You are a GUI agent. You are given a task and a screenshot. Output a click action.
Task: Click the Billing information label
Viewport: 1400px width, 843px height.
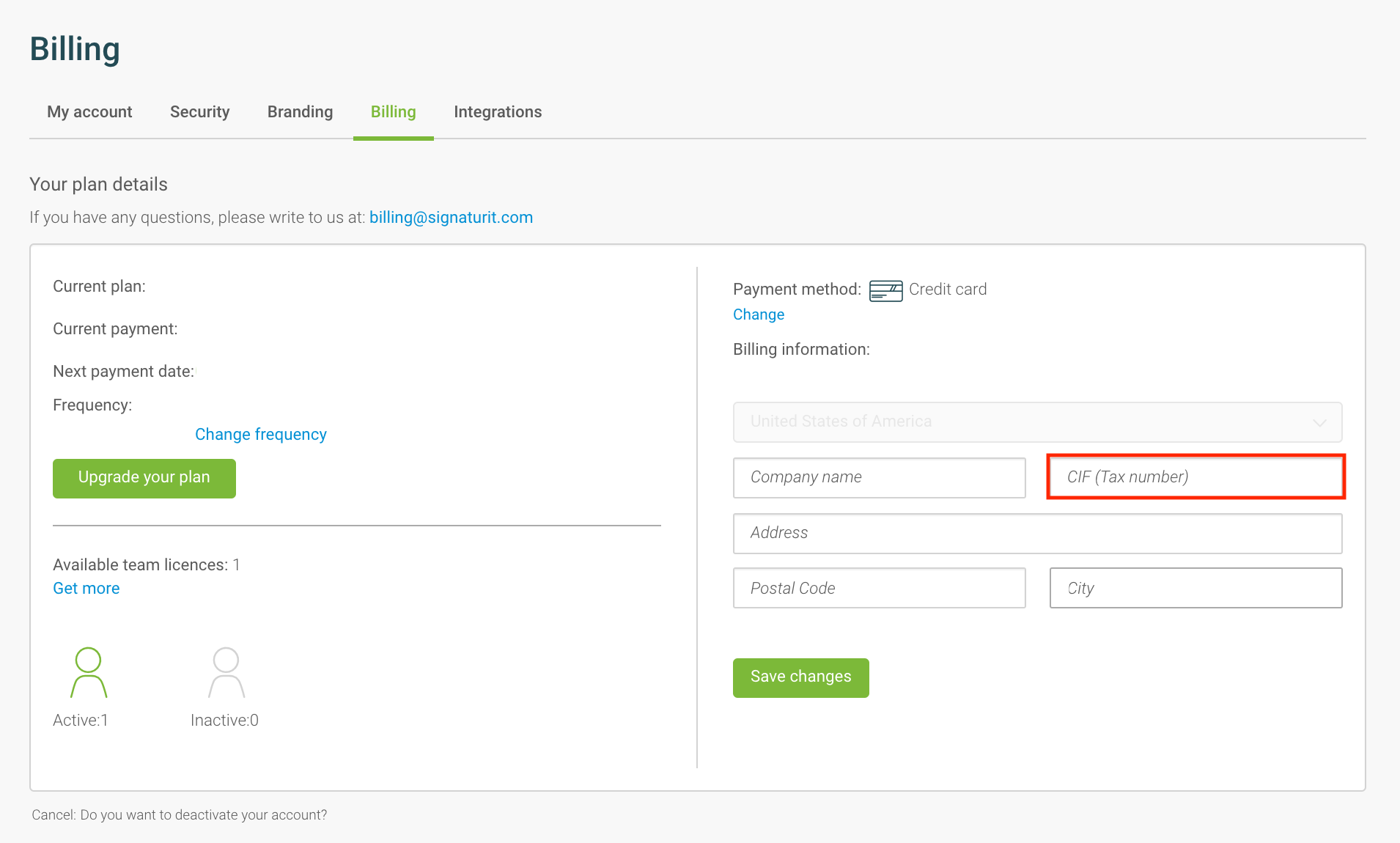click(801, 350)
